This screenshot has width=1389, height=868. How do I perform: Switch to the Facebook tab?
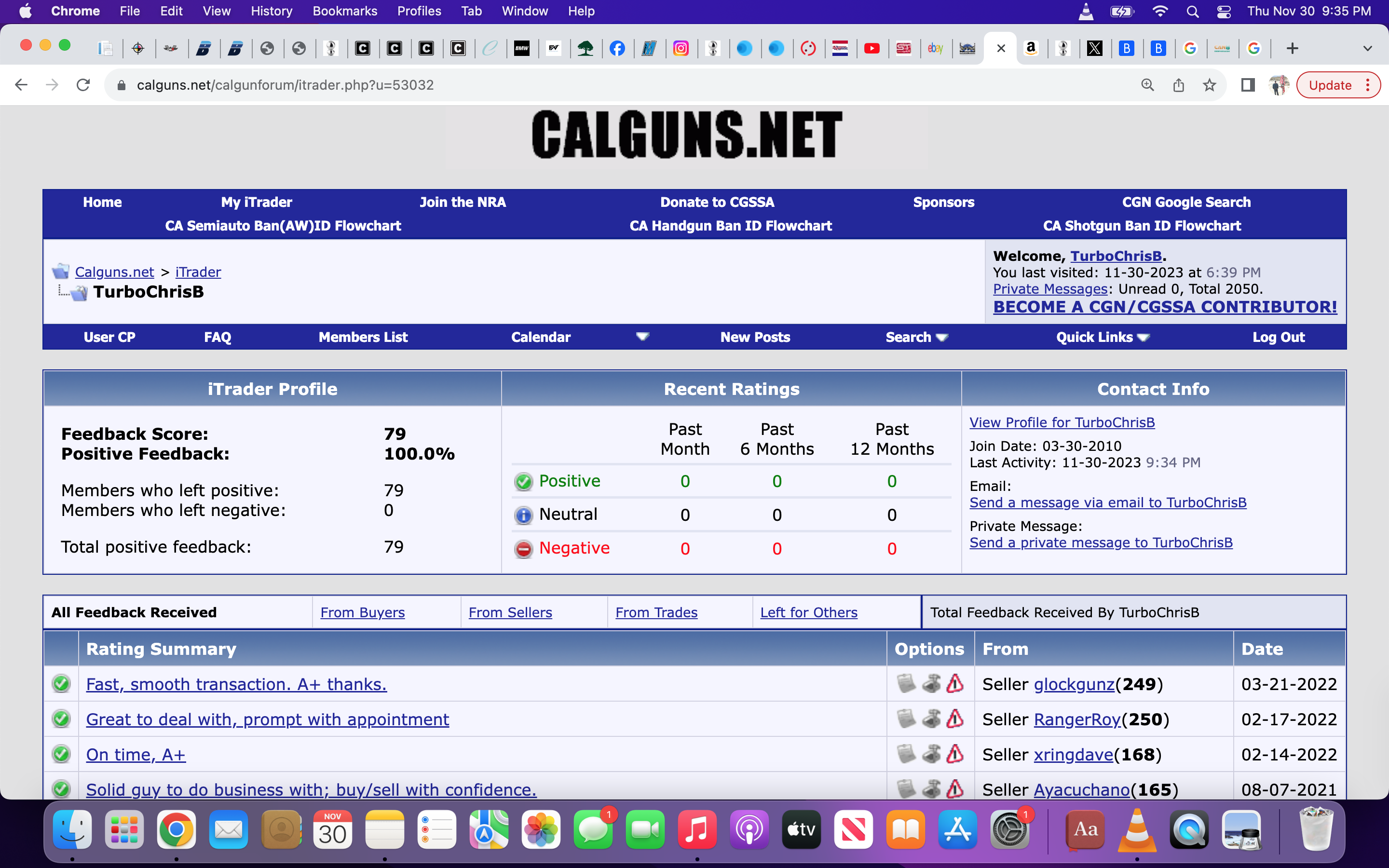click(617, 48)
